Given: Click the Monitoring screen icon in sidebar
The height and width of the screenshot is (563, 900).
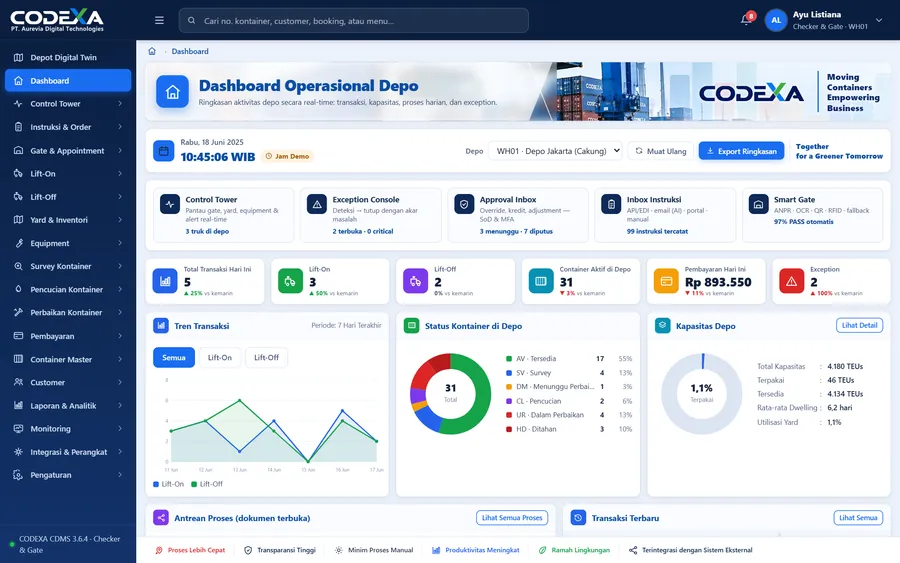Looking at the screenshot, I should [x=18, y=429].
